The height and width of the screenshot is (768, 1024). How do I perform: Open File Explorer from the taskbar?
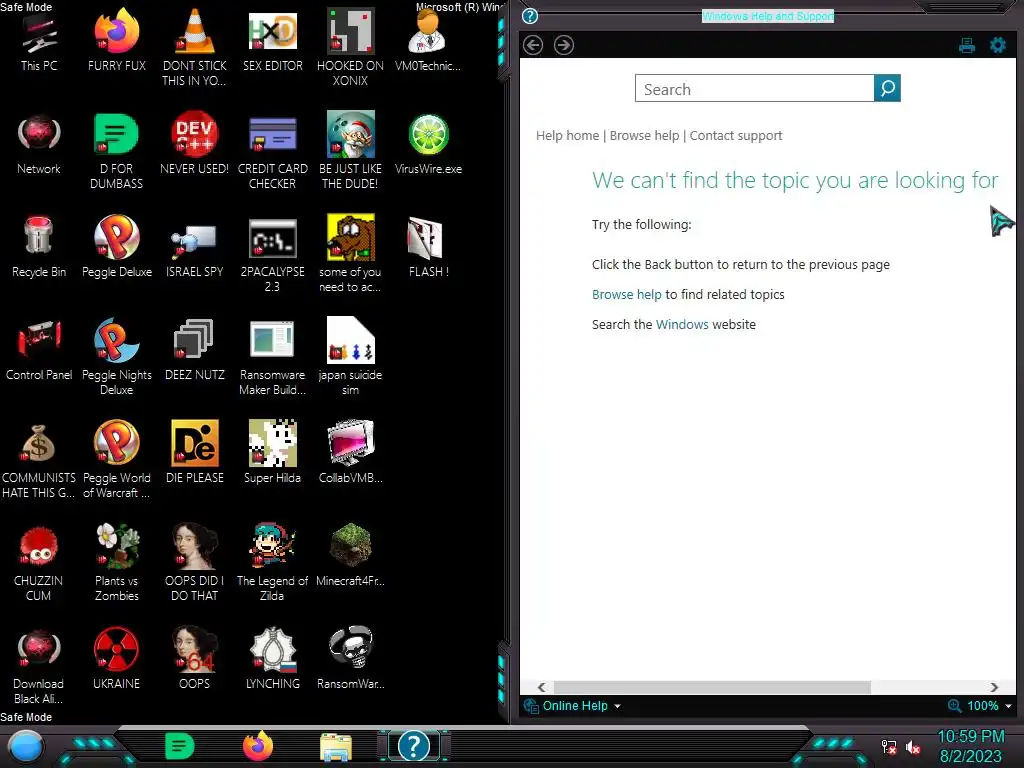tap(336, 747)
